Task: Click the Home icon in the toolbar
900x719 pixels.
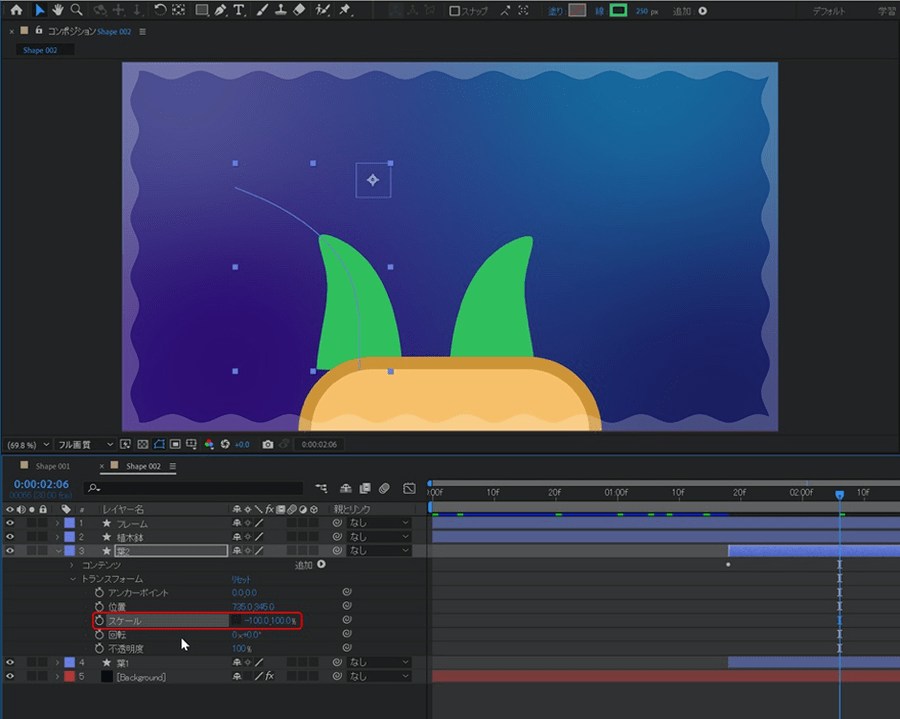Action: click(16, 10)
